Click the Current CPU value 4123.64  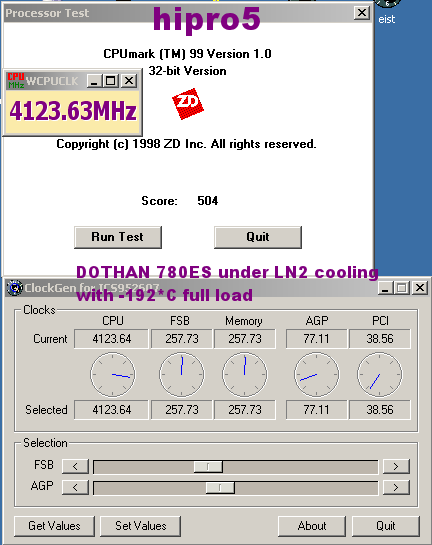[111, 339]
